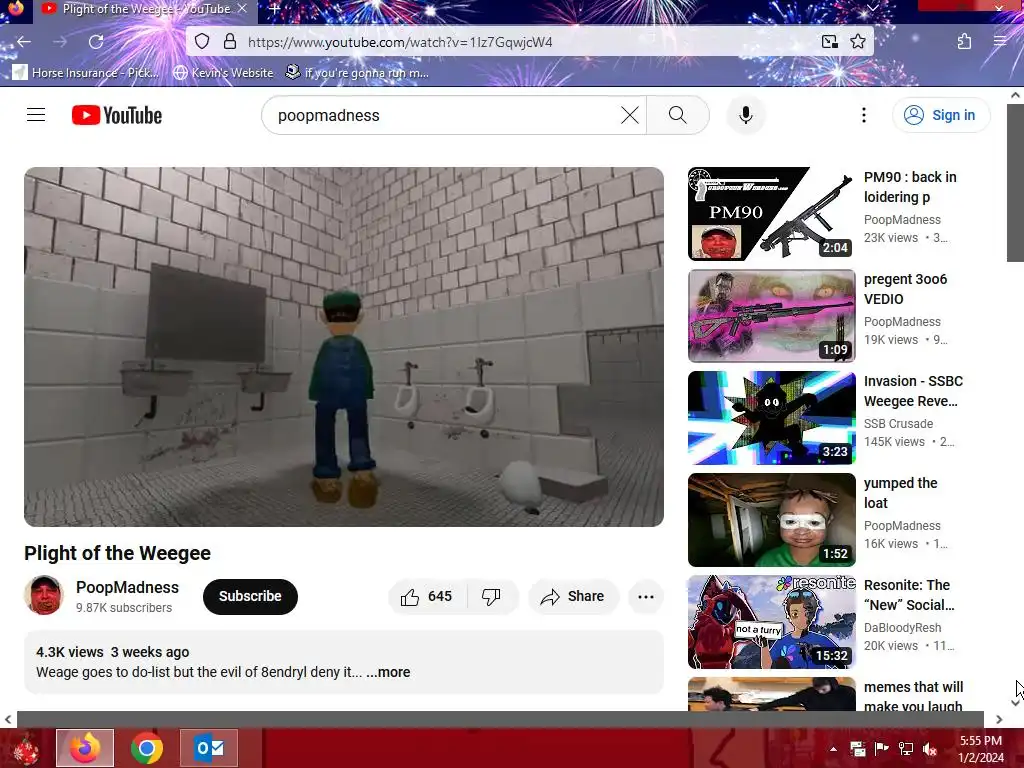Open a new tab with plus
Viewport: 1024px width, 768px height.
(x=274, y=8)
